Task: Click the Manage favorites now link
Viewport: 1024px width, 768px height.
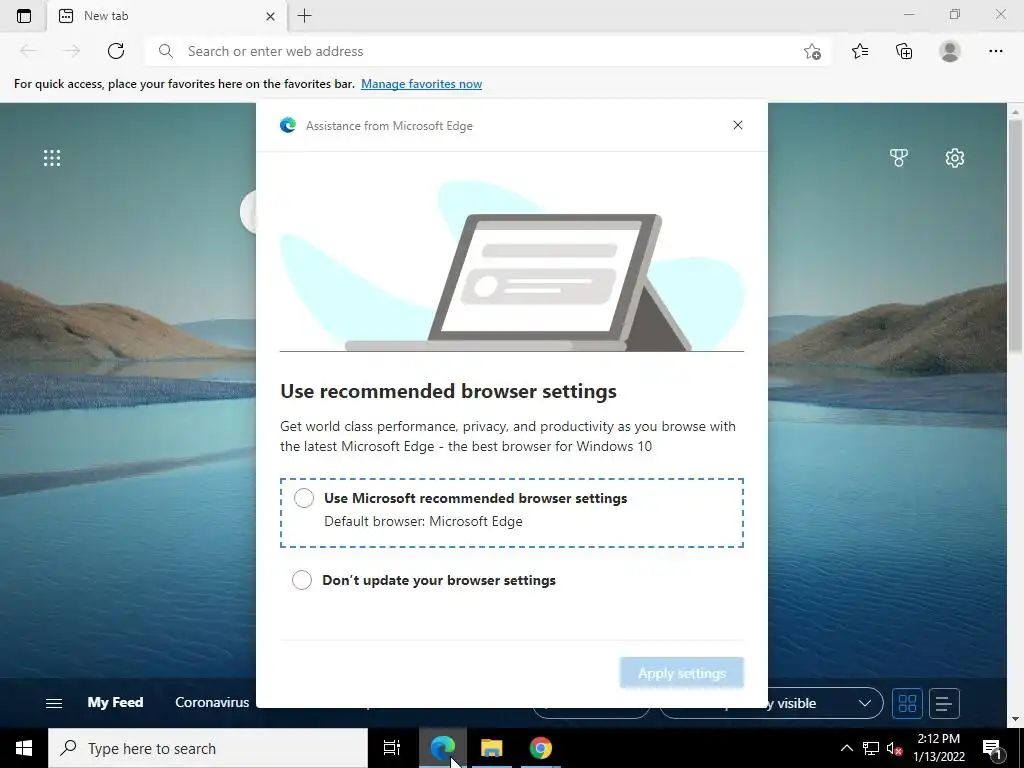Action: click(x=421, y=84)
